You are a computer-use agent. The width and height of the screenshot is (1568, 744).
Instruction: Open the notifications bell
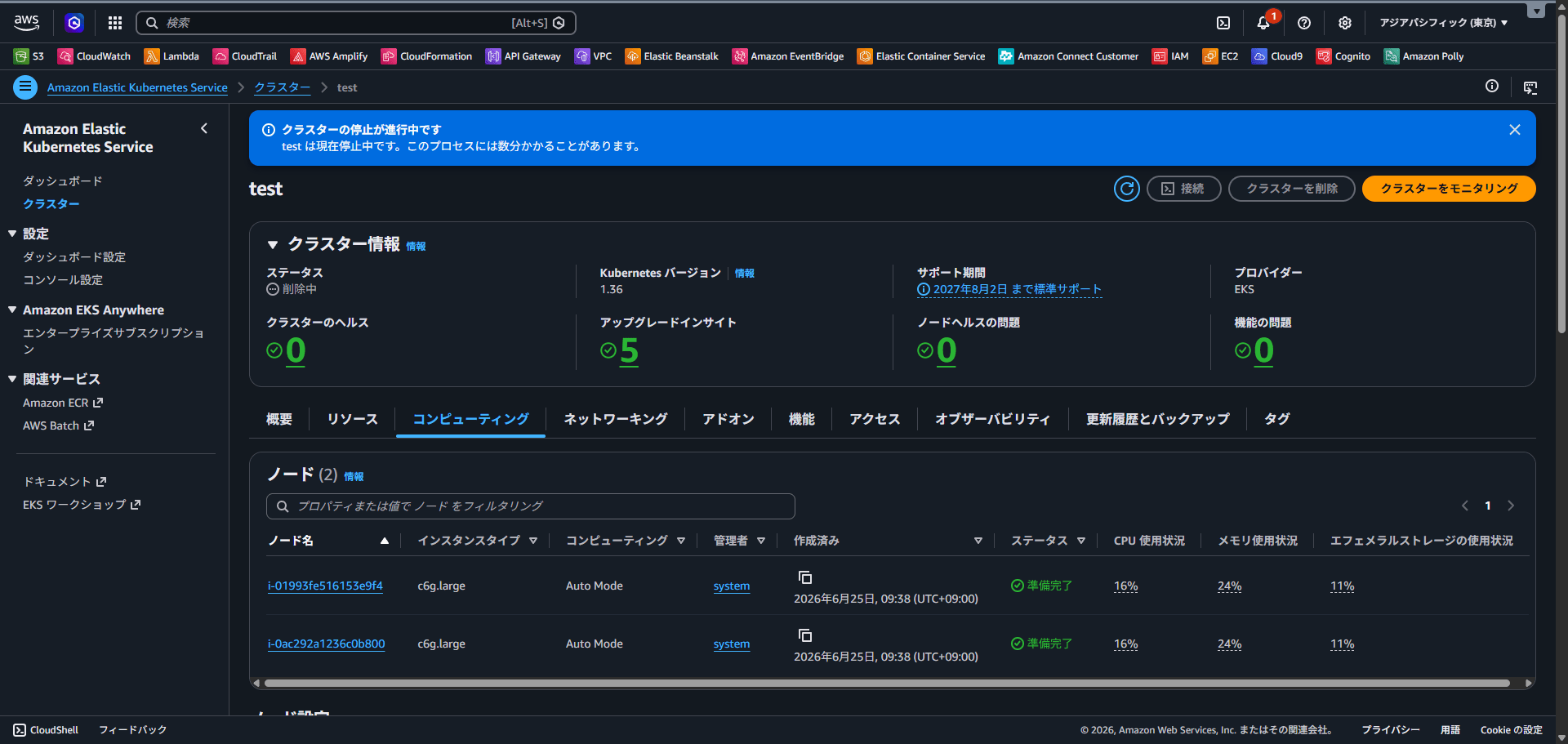1263,23
